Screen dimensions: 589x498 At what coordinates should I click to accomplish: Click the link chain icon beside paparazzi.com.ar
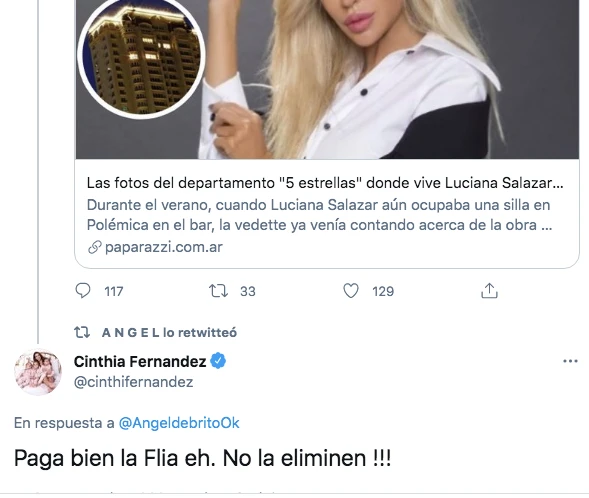coord(95,247)
